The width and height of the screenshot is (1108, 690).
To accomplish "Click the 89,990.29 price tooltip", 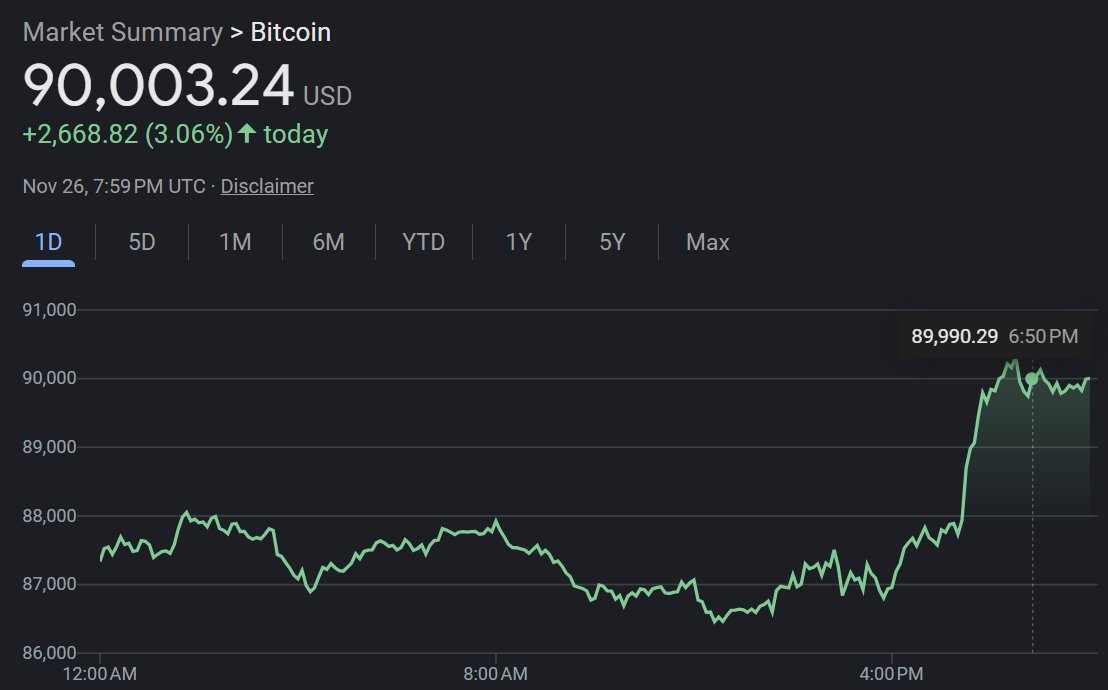I will [994, 336].
